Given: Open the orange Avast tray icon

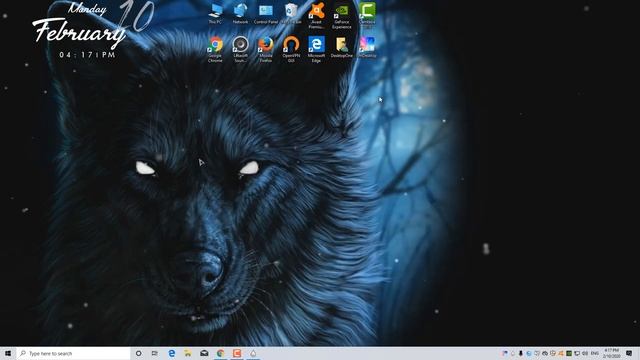Looking at the screenshot, I should (x=560, y=353).
